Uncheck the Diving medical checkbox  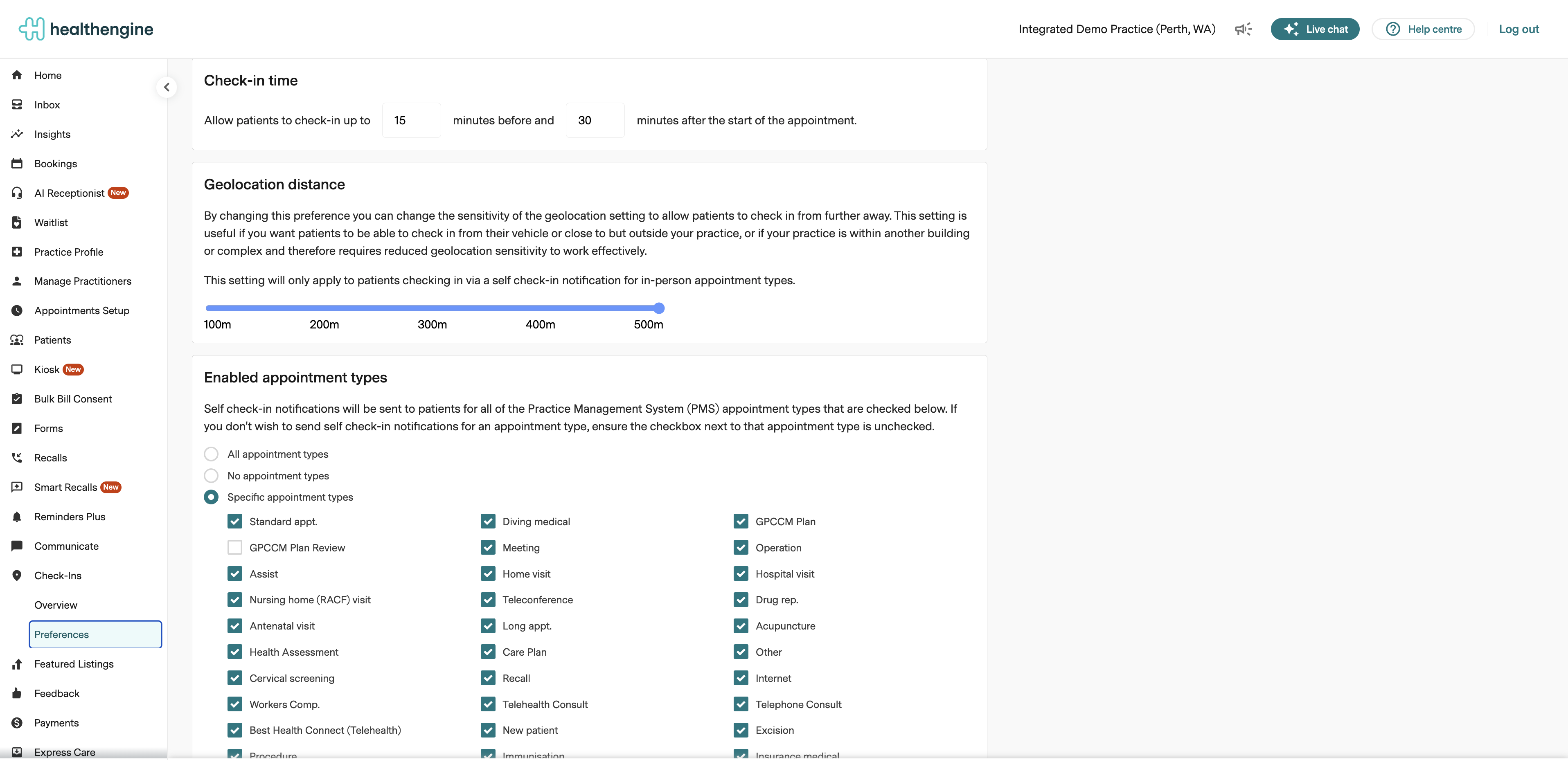point(488,522)
